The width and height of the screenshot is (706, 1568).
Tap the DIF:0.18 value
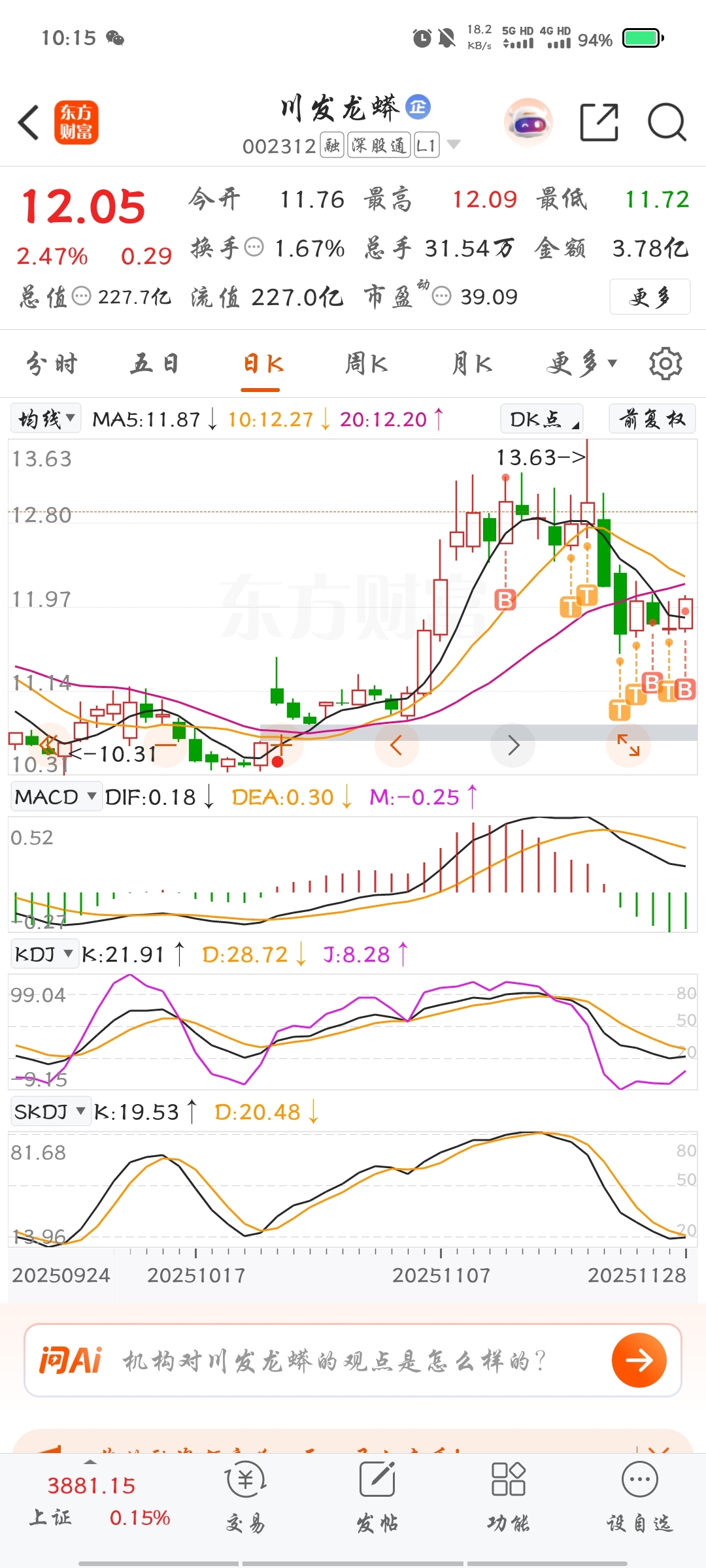coord(150,797)
